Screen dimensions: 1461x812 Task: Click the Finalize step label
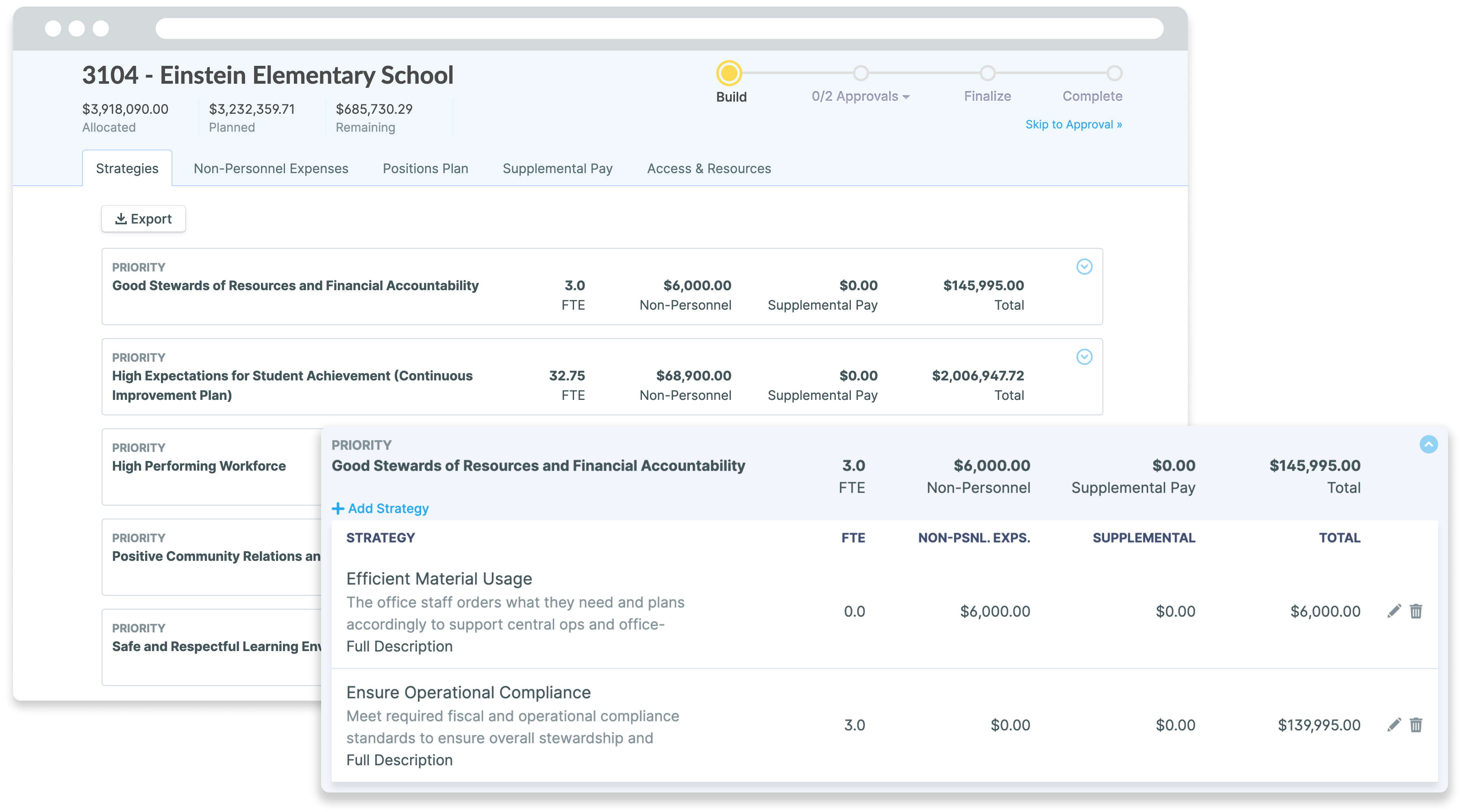[x=987, y=96]
